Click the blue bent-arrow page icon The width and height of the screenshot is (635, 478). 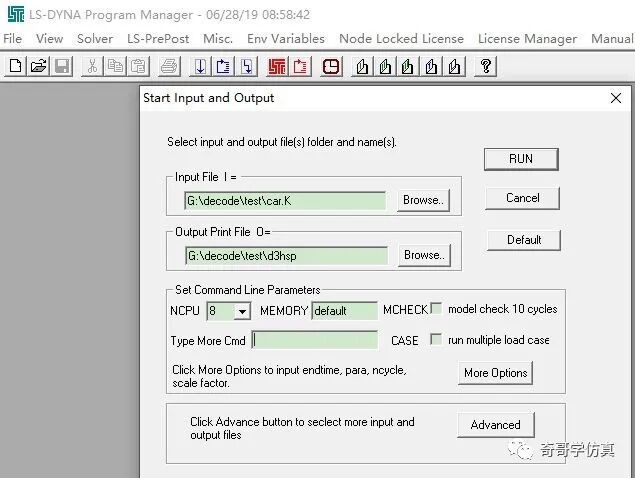coord(246,66)
